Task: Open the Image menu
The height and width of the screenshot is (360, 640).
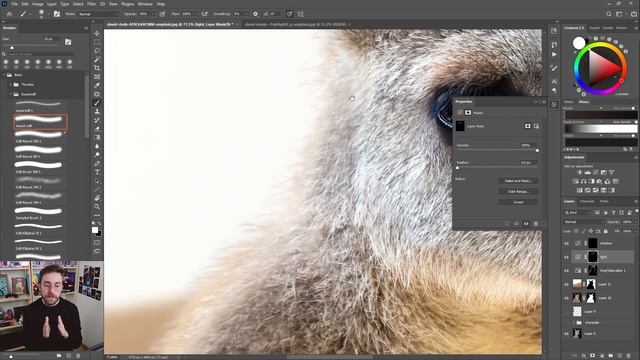Action: (x=38, y=4)
